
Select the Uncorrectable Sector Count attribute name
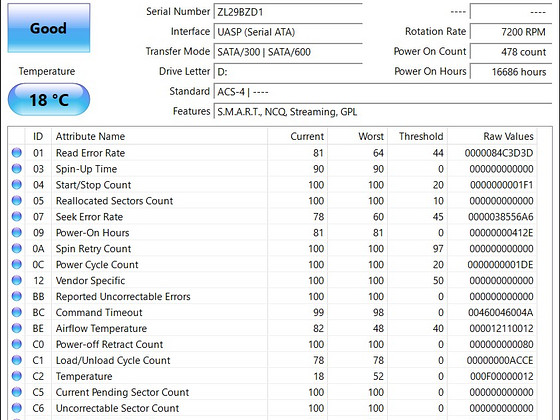(x=118, y=408)
